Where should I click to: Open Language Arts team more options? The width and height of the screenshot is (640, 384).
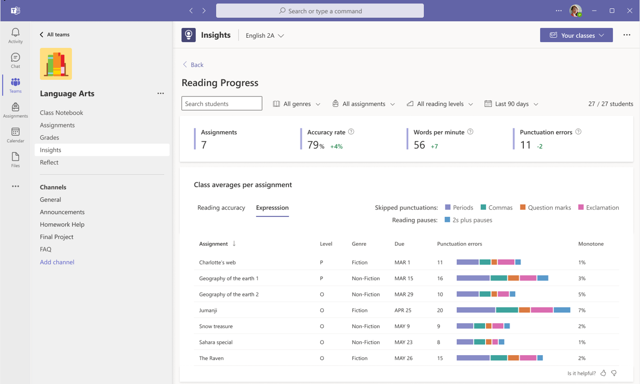(161, 93)
